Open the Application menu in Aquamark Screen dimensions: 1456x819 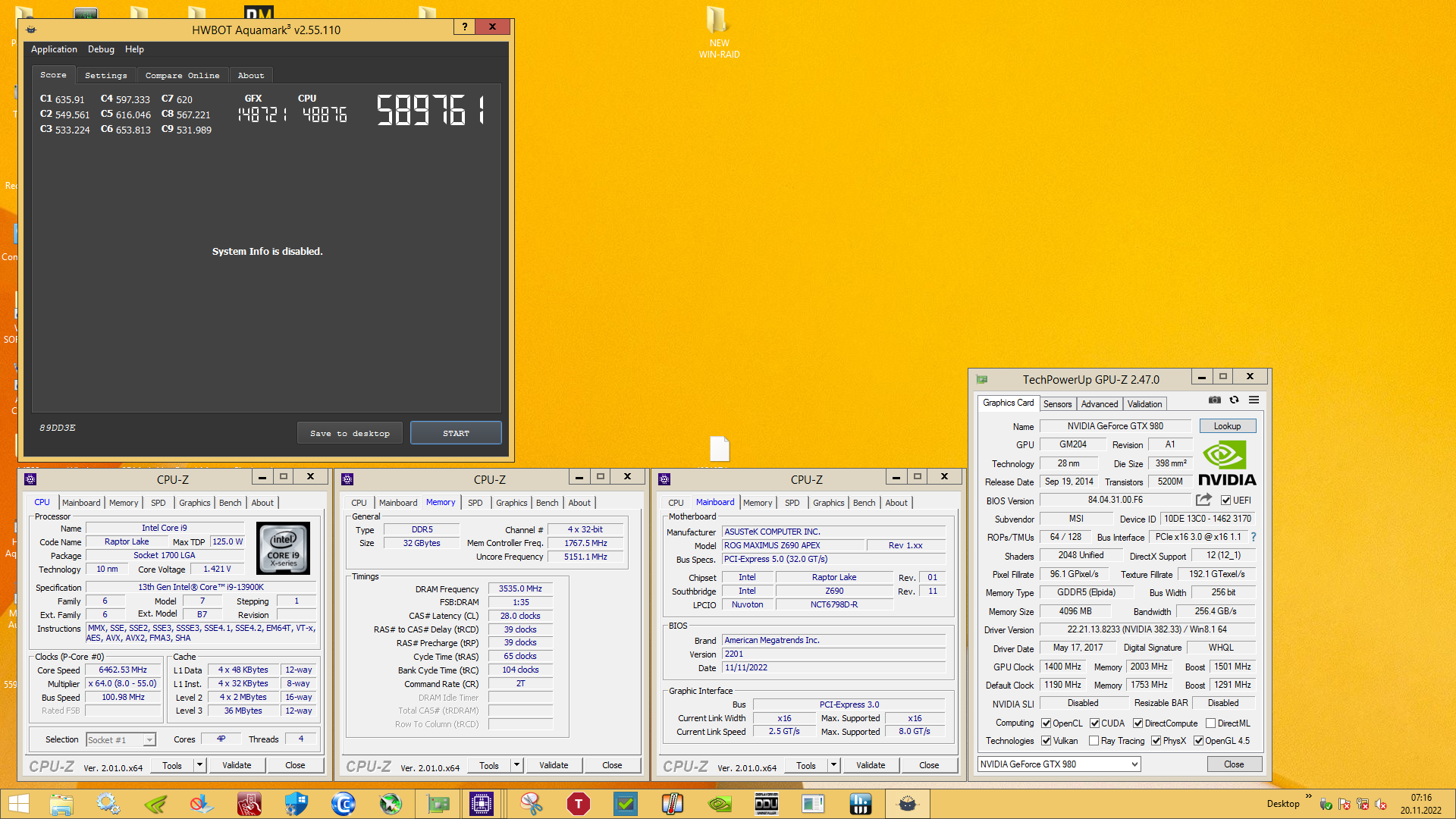54,49
